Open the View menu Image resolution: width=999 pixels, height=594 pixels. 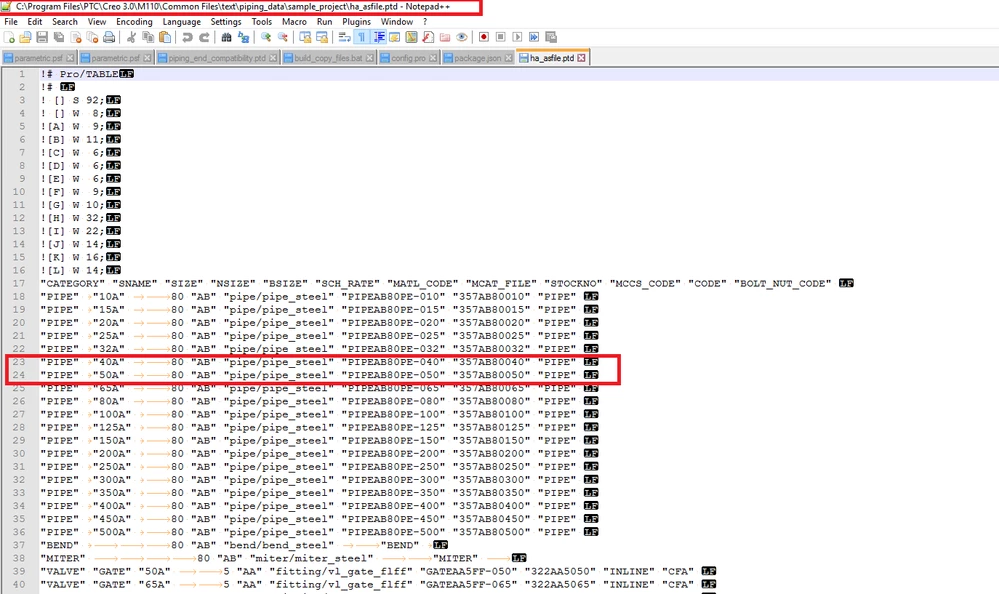coord(97,22)
